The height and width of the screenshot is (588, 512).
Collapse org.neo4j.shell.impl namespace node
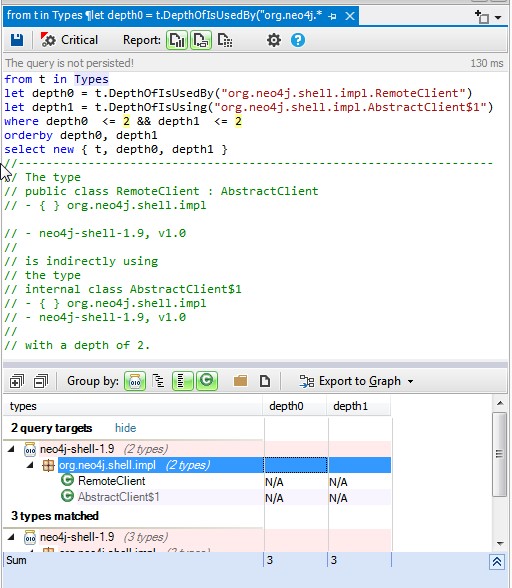(30, 465)
